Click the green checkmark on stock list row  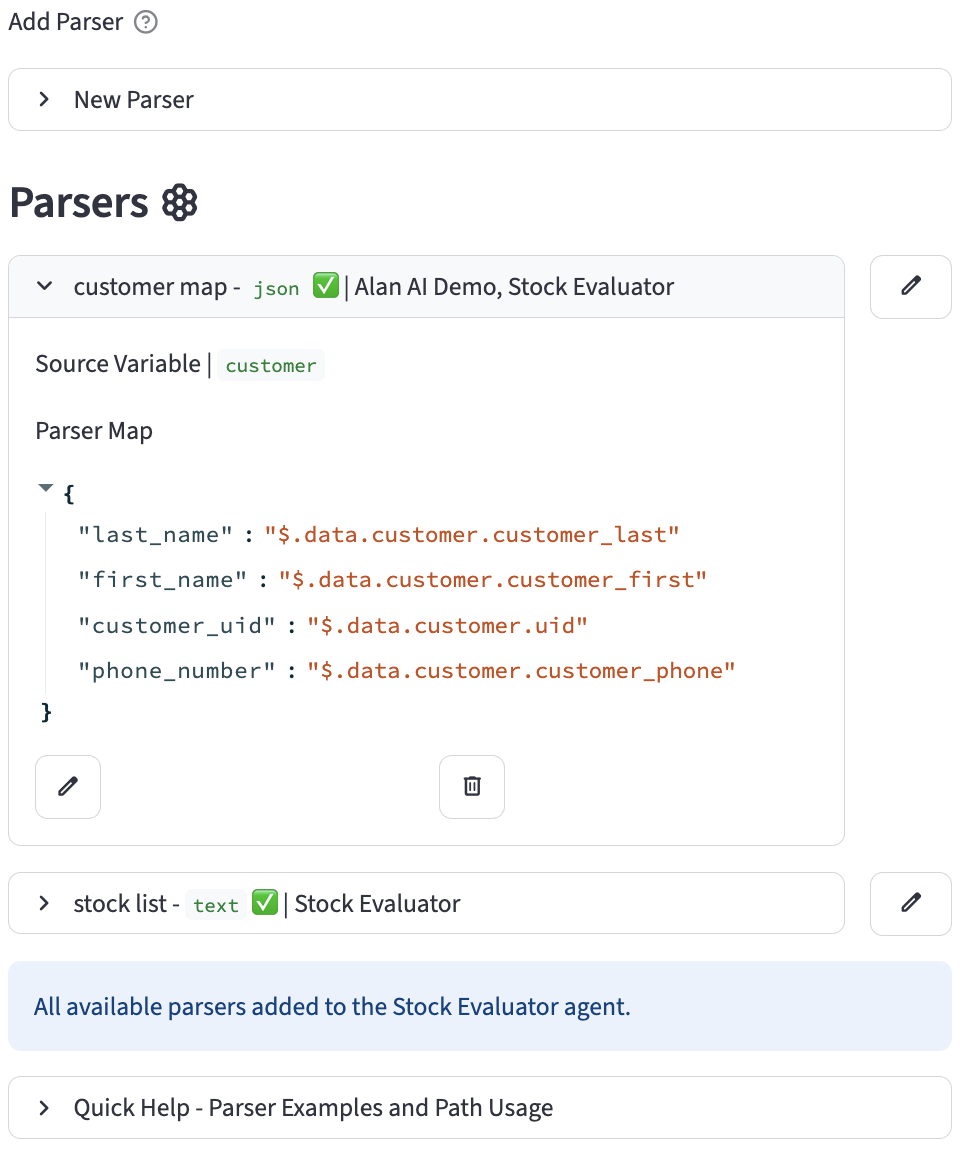265,904
